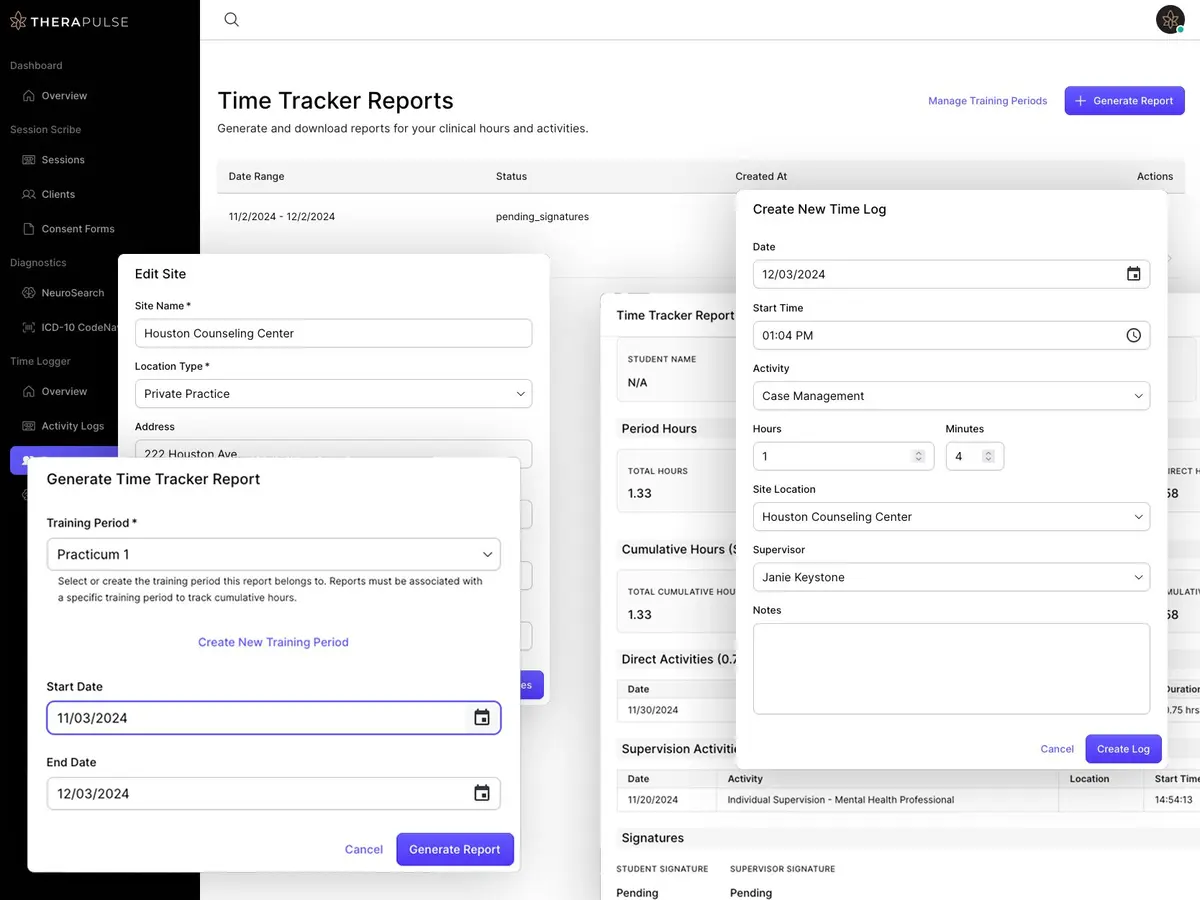Open NeuroSearch in Diagnostics
Viewport: 1200px width, 900px height.
[73, 293]
